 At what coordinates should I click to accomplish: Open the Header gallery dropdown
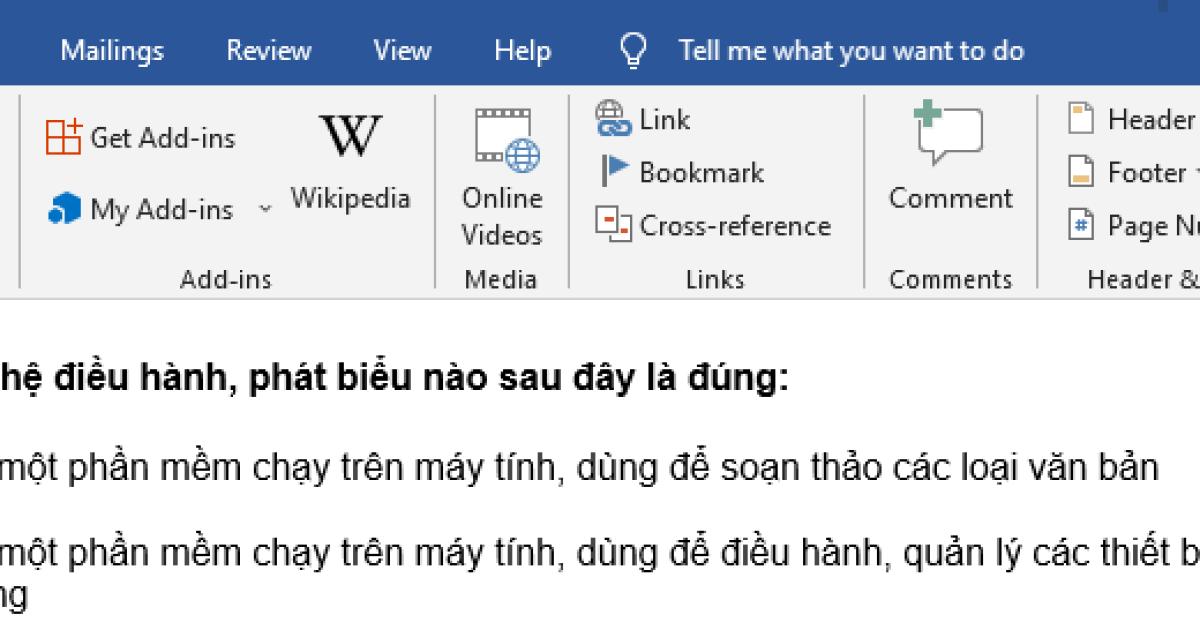pyautogui.click(x=1196, y=119)
